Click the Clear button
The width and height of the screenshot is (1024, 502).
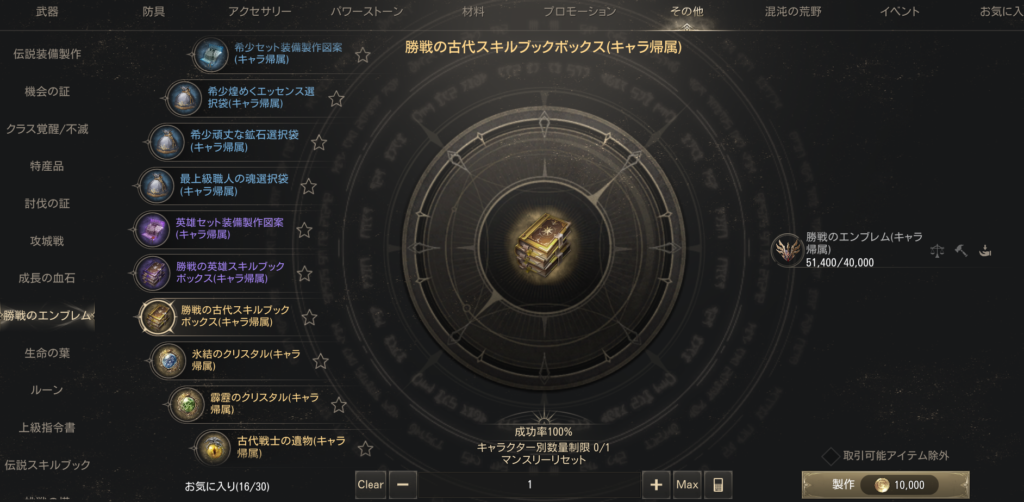[x=370, y=484]
